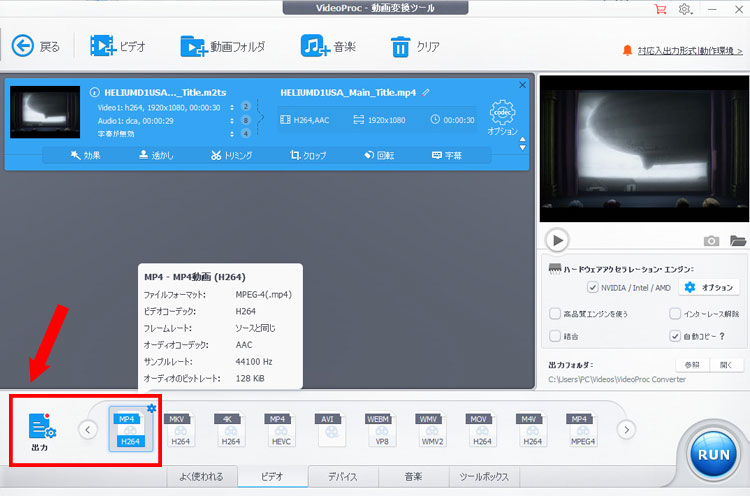Screen dimensions: 750x496
Task: Go back with the 戻る button
Action: (x=35, y=46)
